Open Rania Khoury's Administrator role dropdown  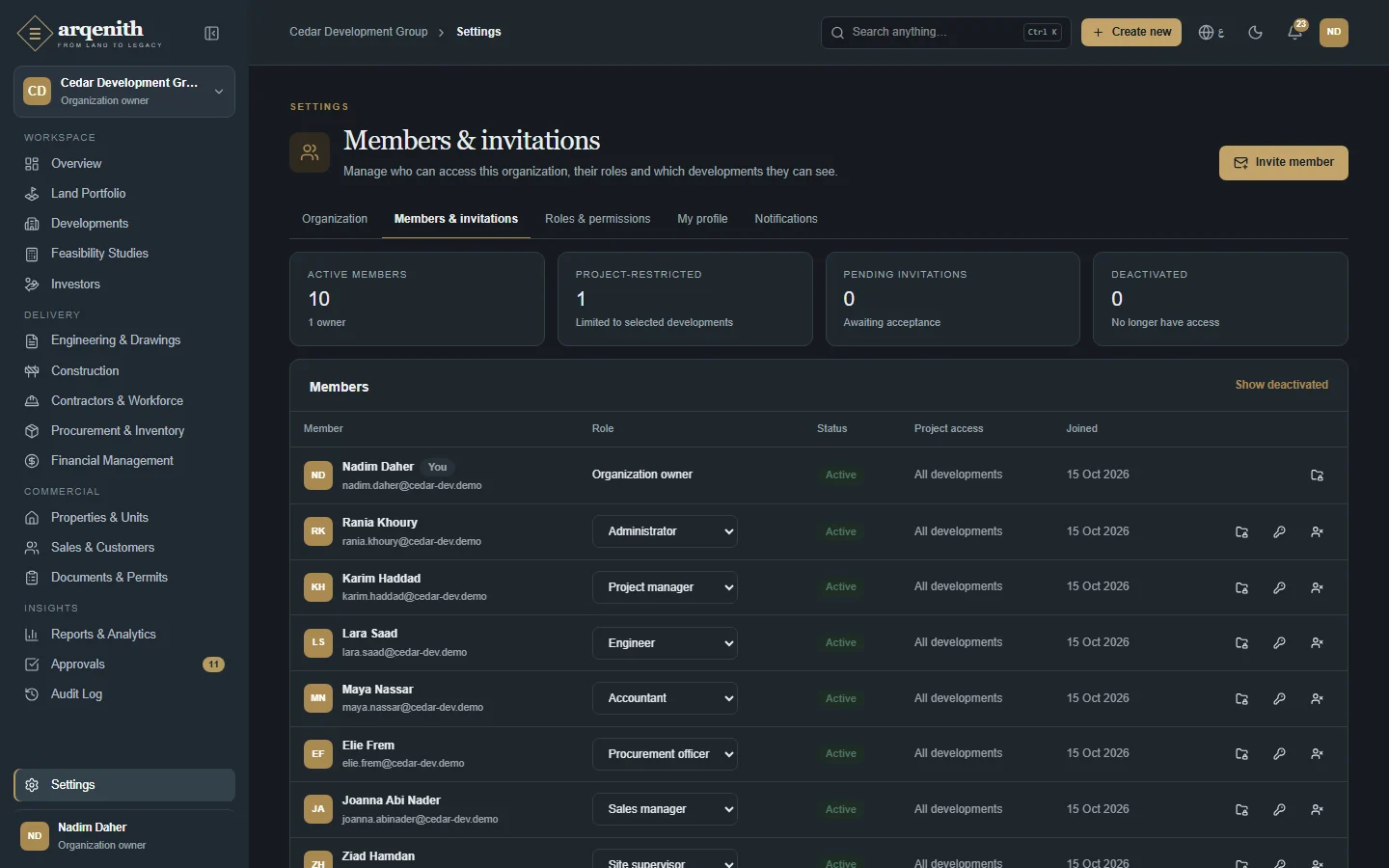point(665,531)
